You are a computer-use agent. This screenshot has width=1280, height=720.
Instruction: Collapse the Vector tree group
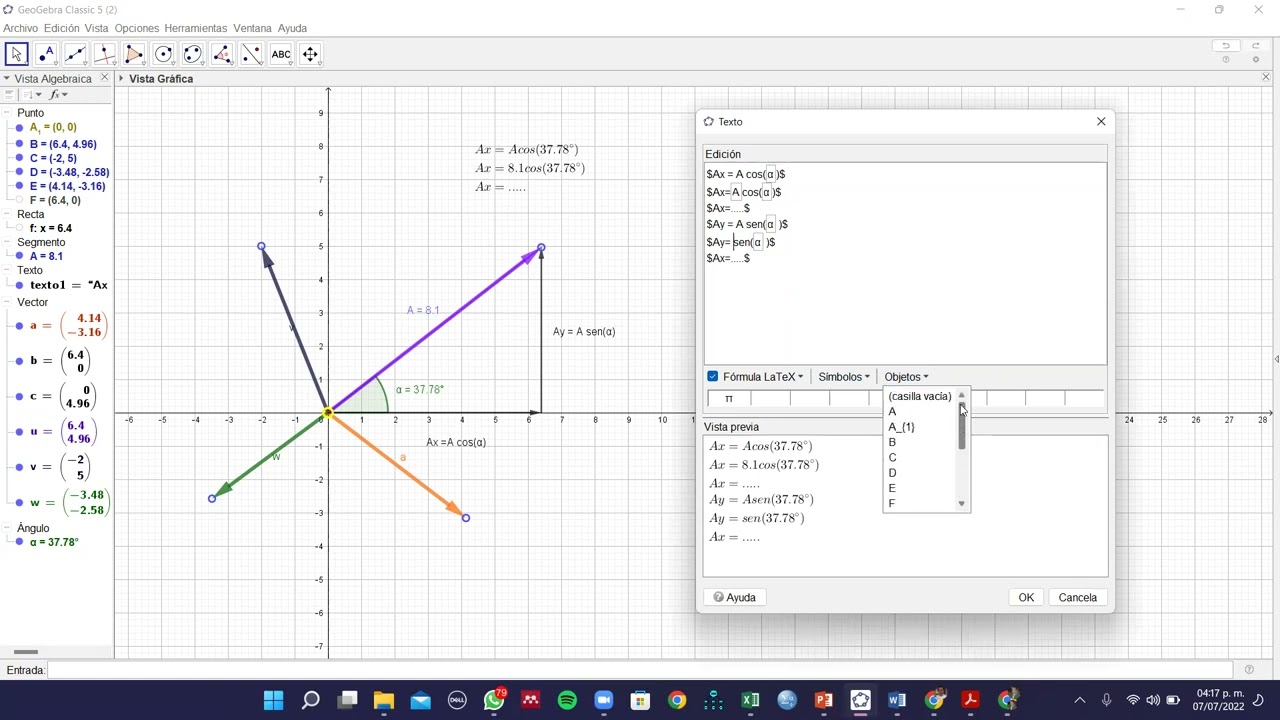pyautogui.click(x=8, y=302)
